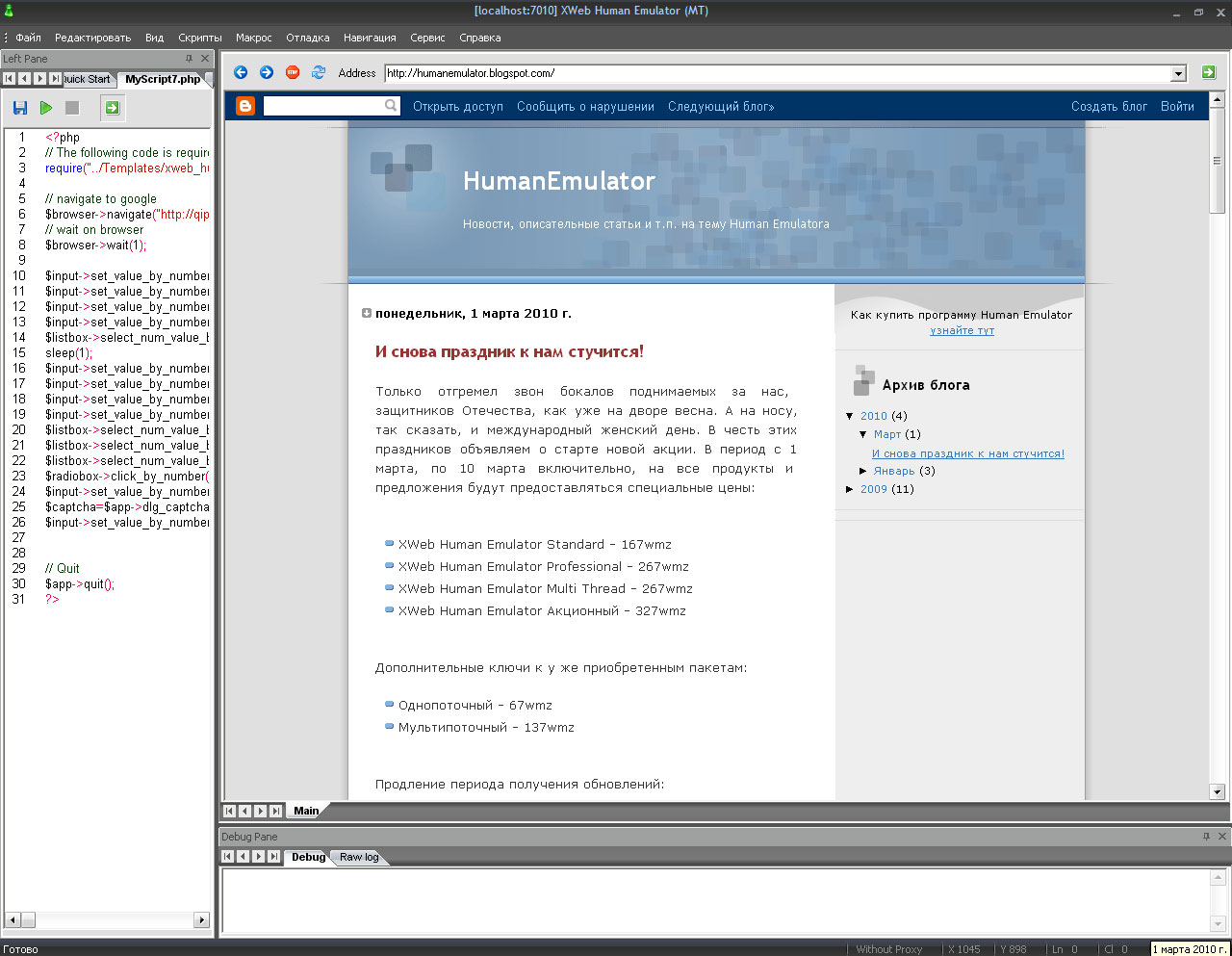Click the green arrow icon in script toolbar
The image size is (1232, 956).
click(113, 108)
